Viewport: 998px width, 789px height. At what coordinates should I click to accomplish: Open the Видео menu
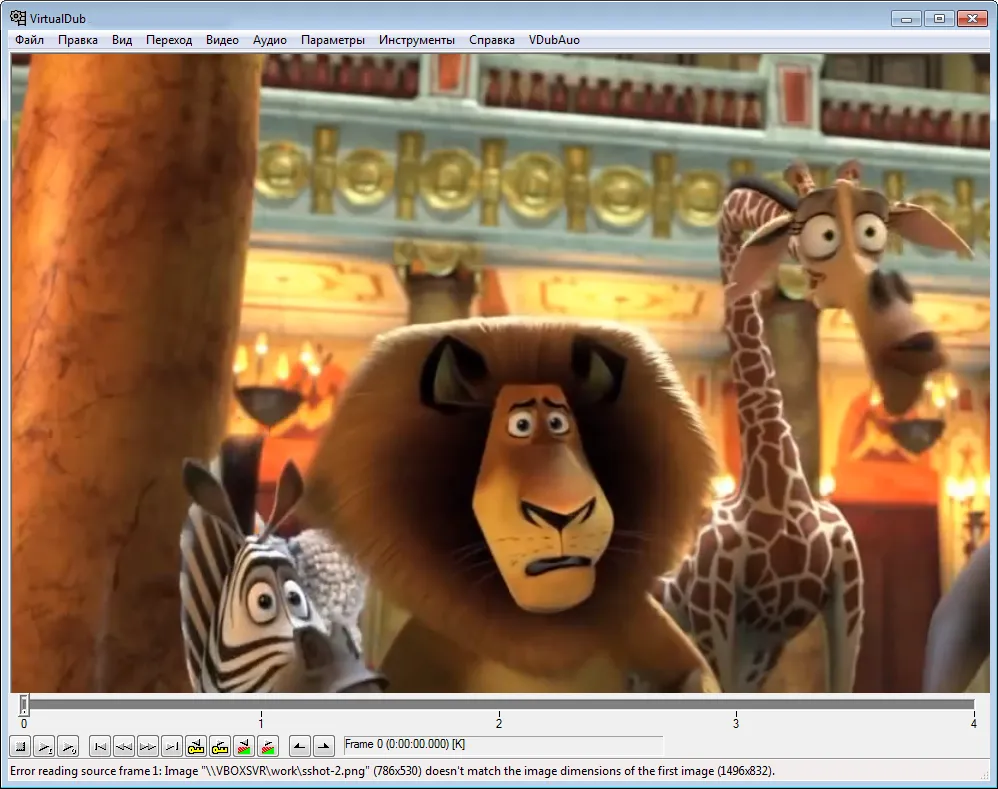[x=222, y=39]
